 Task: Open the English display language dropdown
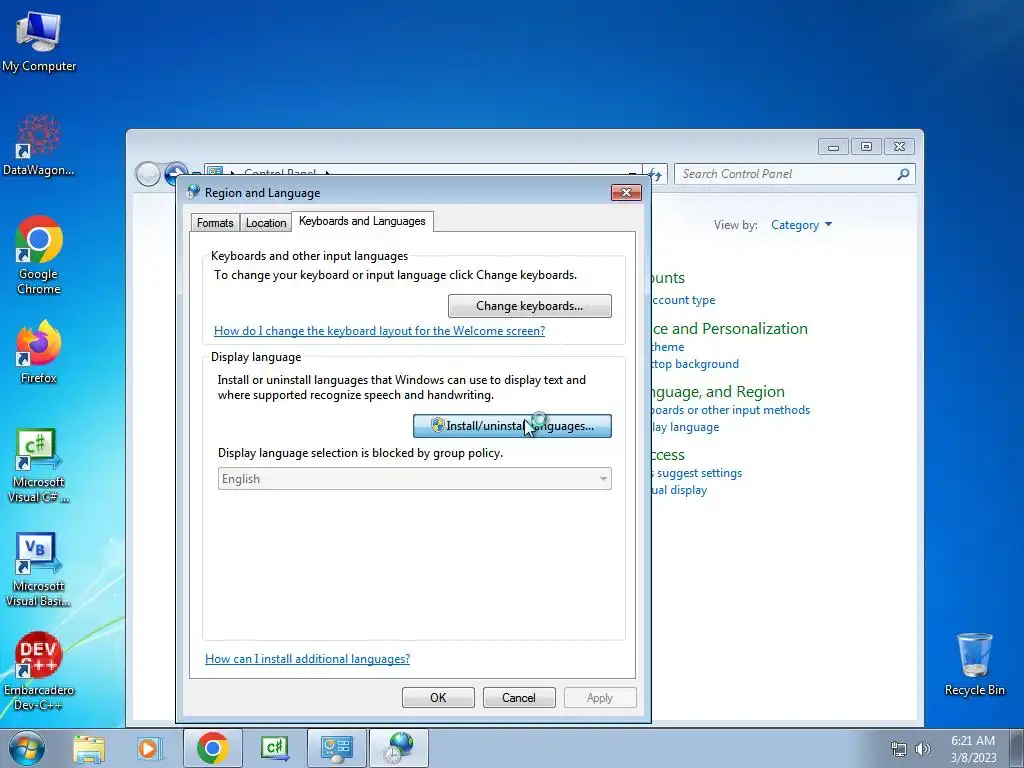[x=415, y=479]
